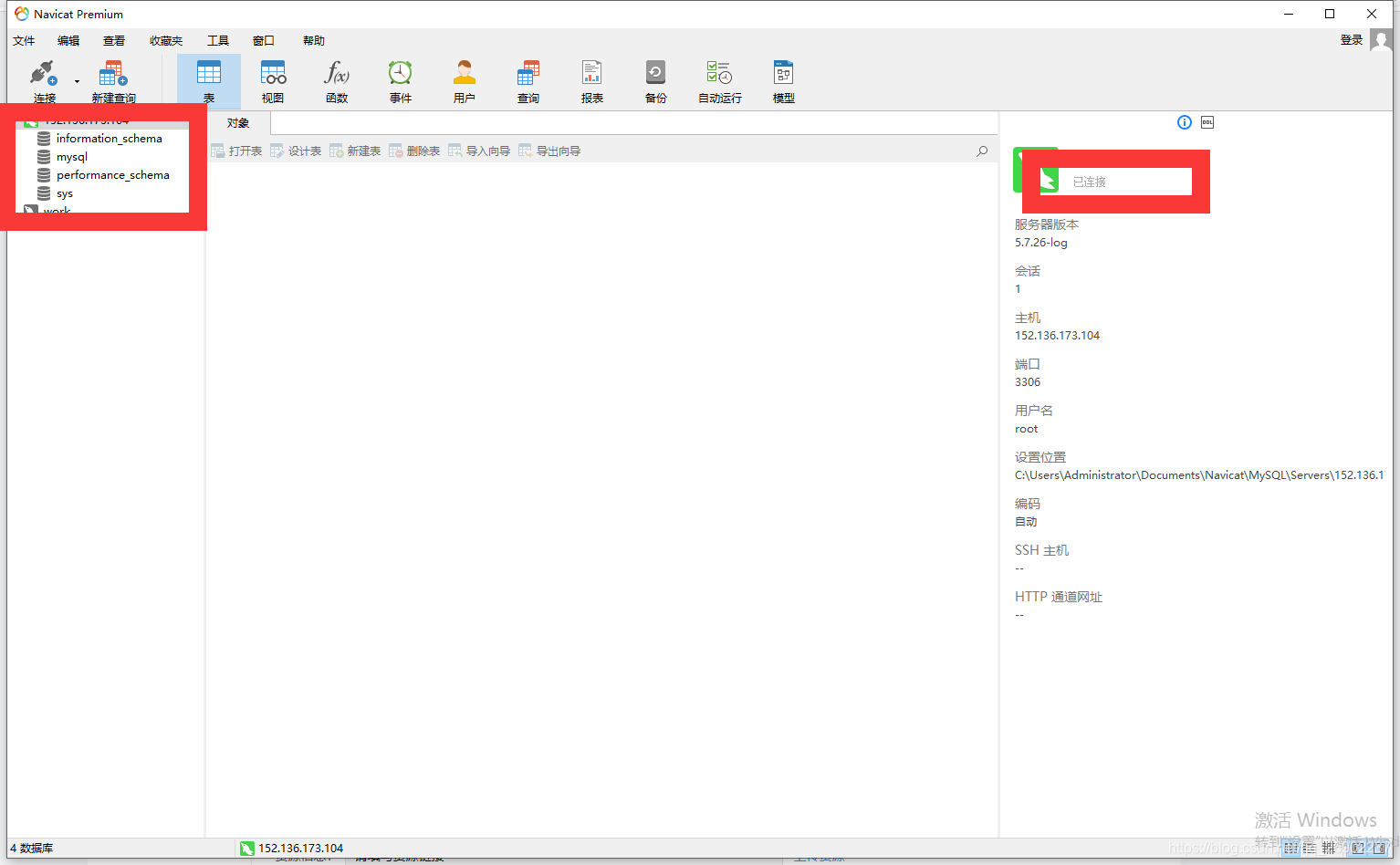Open the 函数 functions section
The image size is (1400, 865).
(337, 81)
